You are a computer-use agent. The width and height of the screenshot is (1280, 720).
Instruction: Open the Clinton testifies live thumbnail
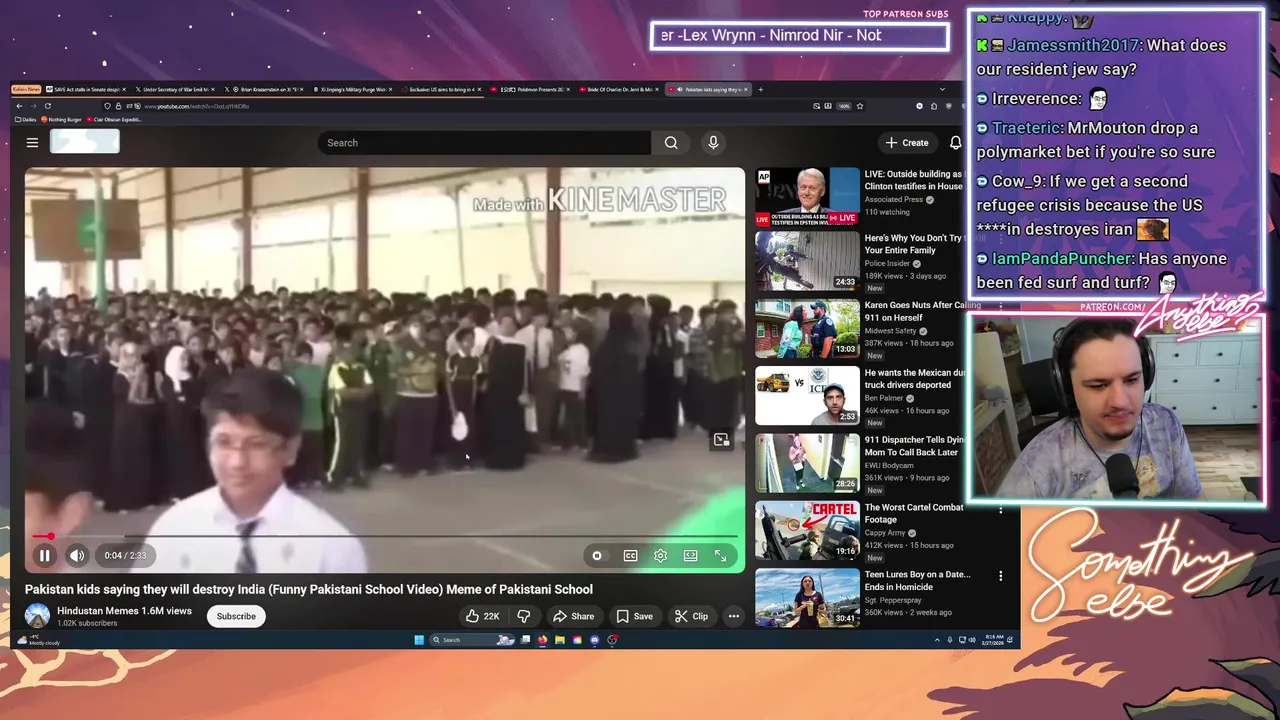pyautogui.click(x=807, y=196)
